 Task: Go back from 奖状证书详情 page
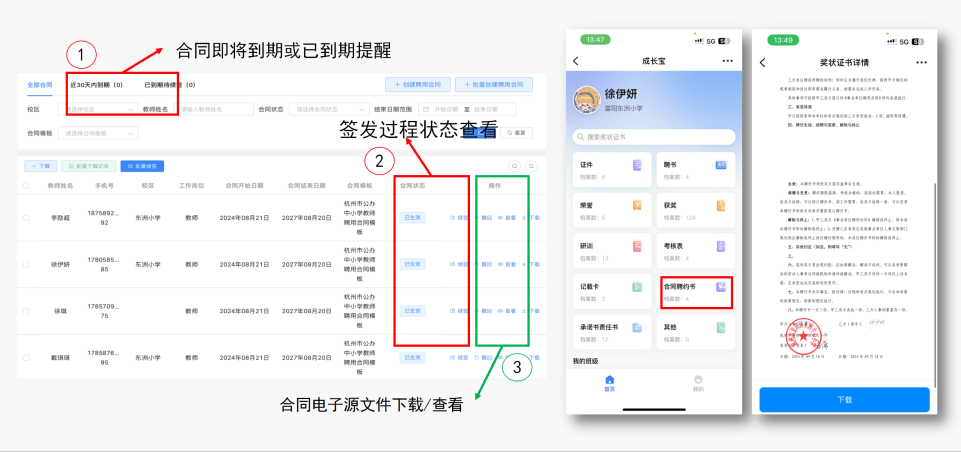coord(763,62)
